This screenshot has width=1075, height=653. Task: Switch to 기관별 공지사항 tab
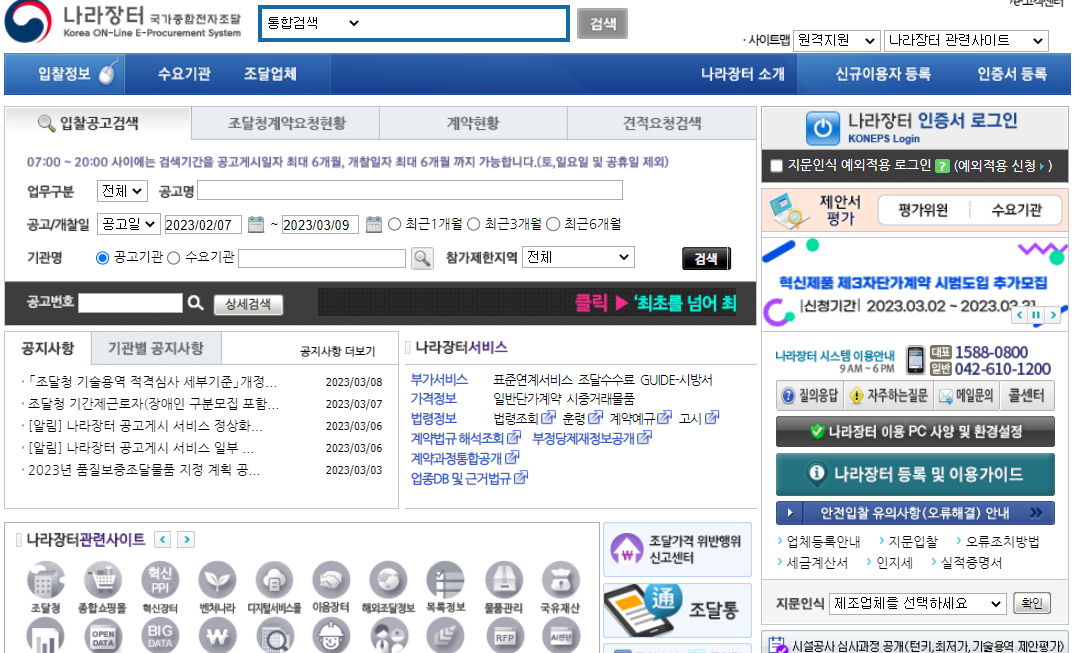[156, 348]
